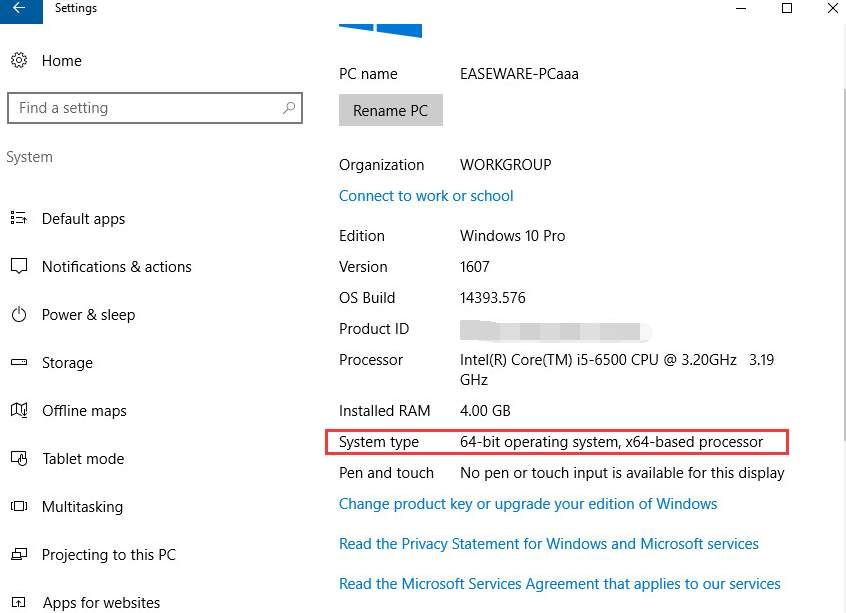The width and height of the screenshot is (846, 613).
Task: Click the Power & sleep icon
Action: pyautogui.click(x=18, y=315)
